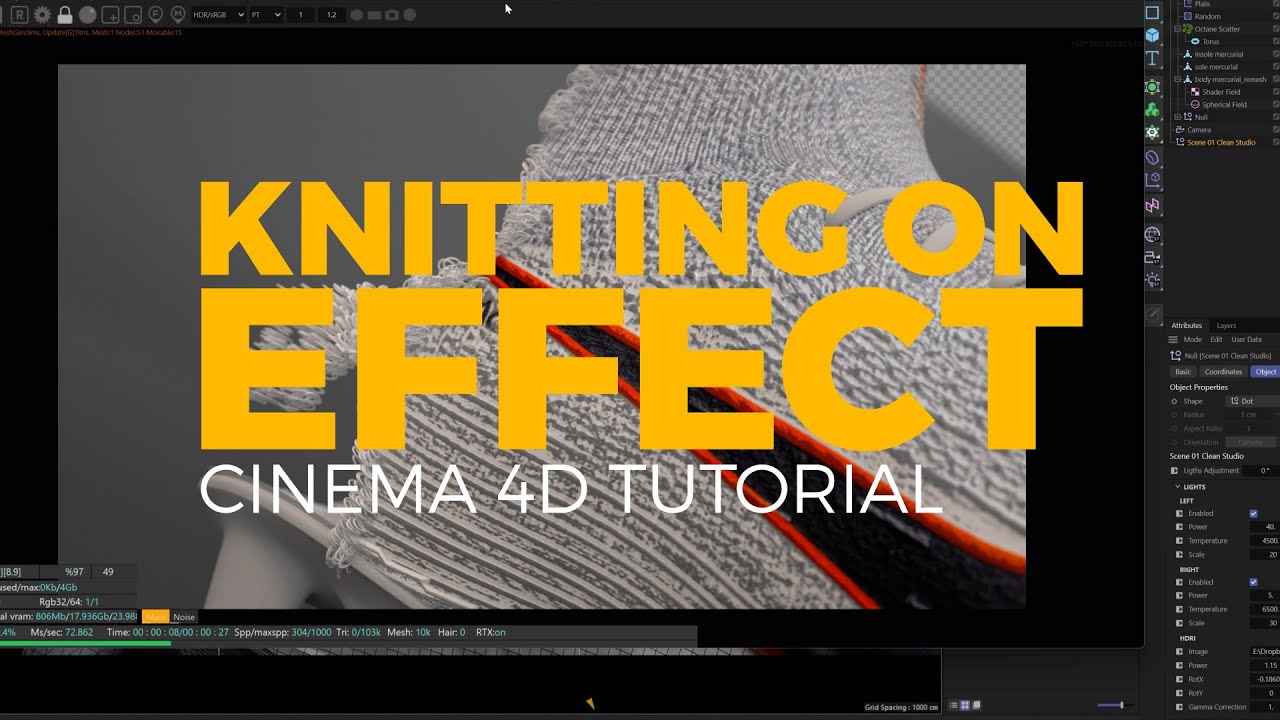Open the PT render kernel dropdown
The image size is (1280, 720).
266,15
